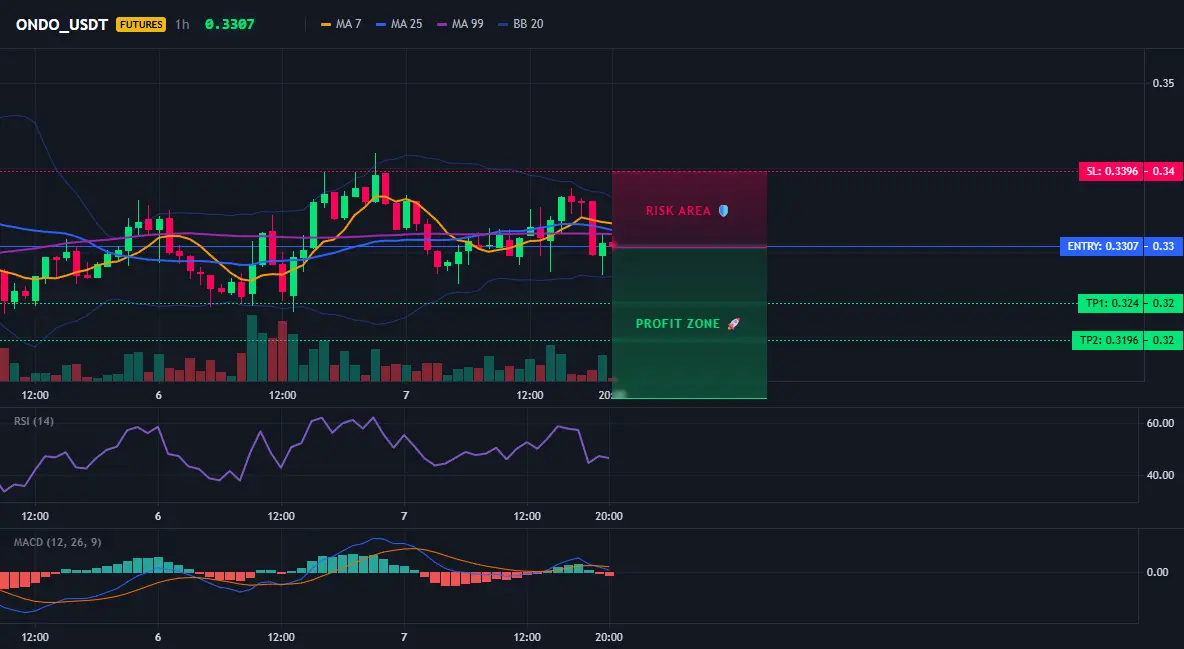Image resolution: width=1184 pixels, height=649 pixels.
Task: Click the orange MA 7 color marker
Action: click(x=326, y=24)
